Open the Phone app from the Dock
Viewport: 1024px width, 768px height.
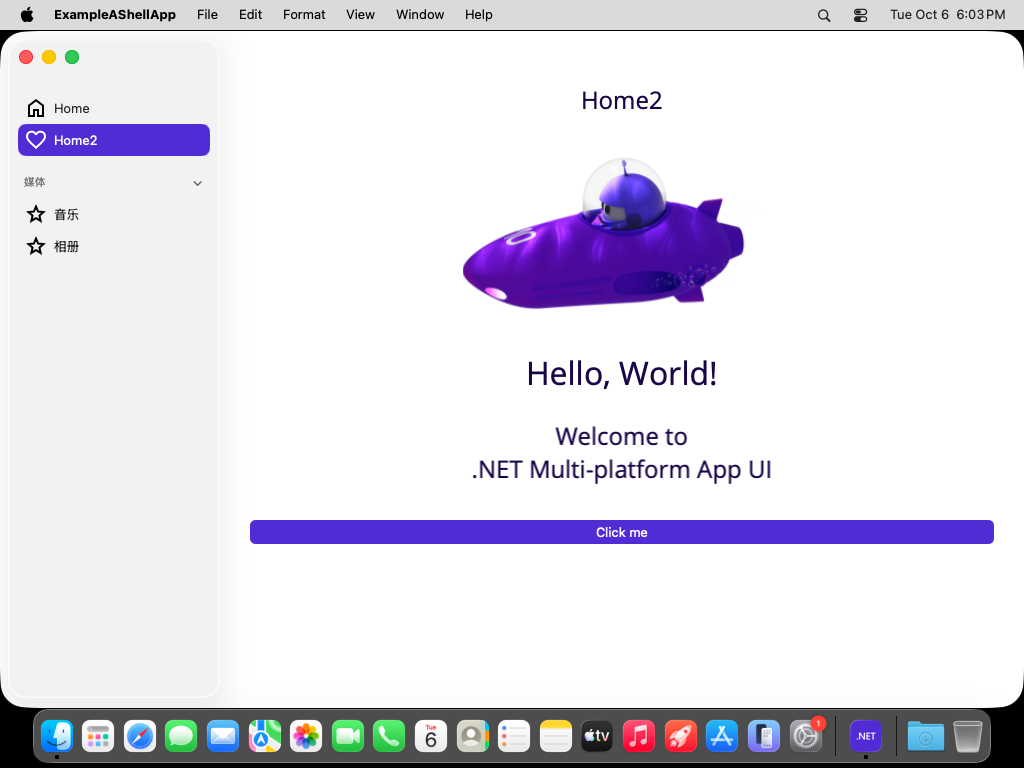(x=389, y=736)
